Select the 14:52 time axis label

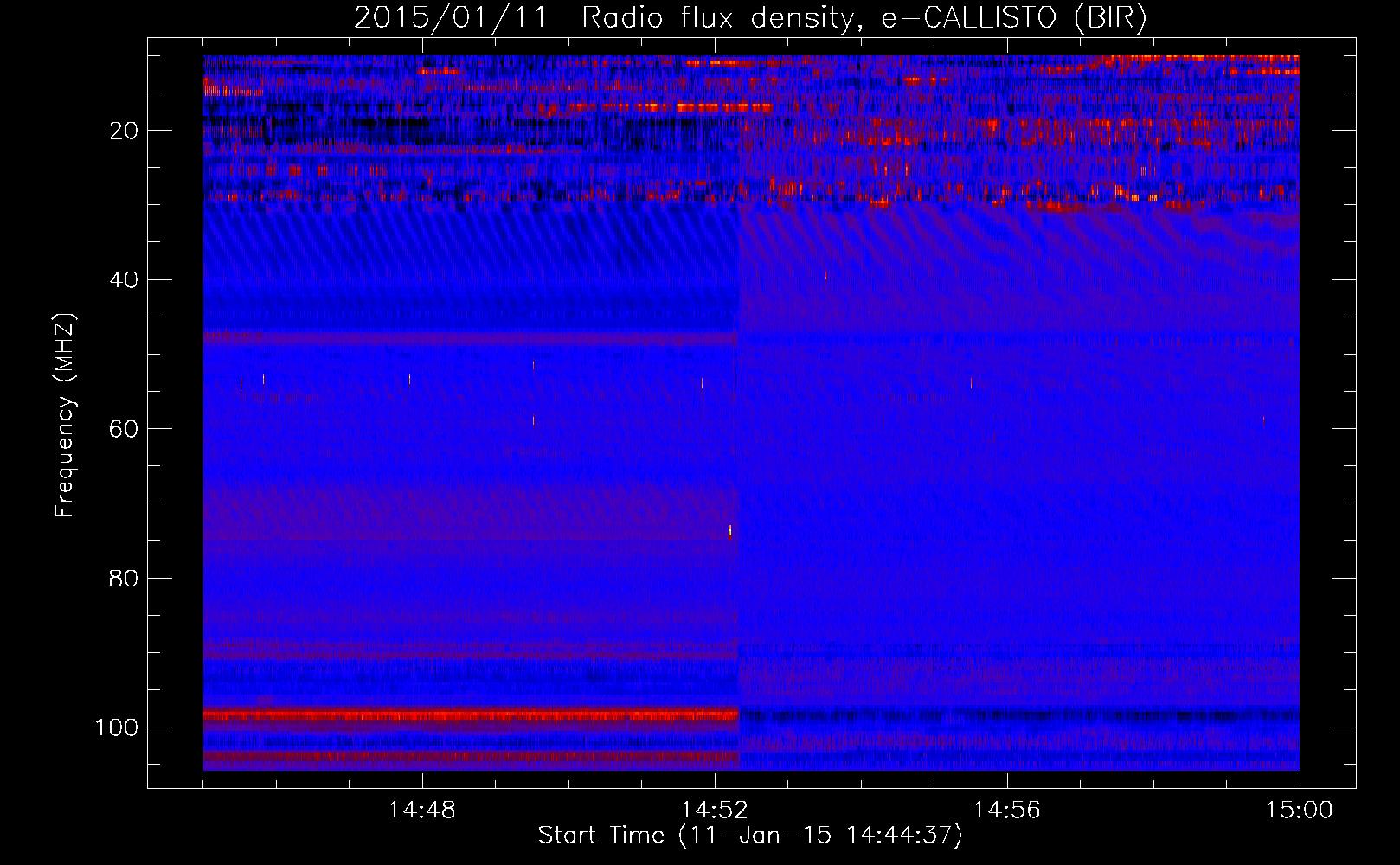714,811
